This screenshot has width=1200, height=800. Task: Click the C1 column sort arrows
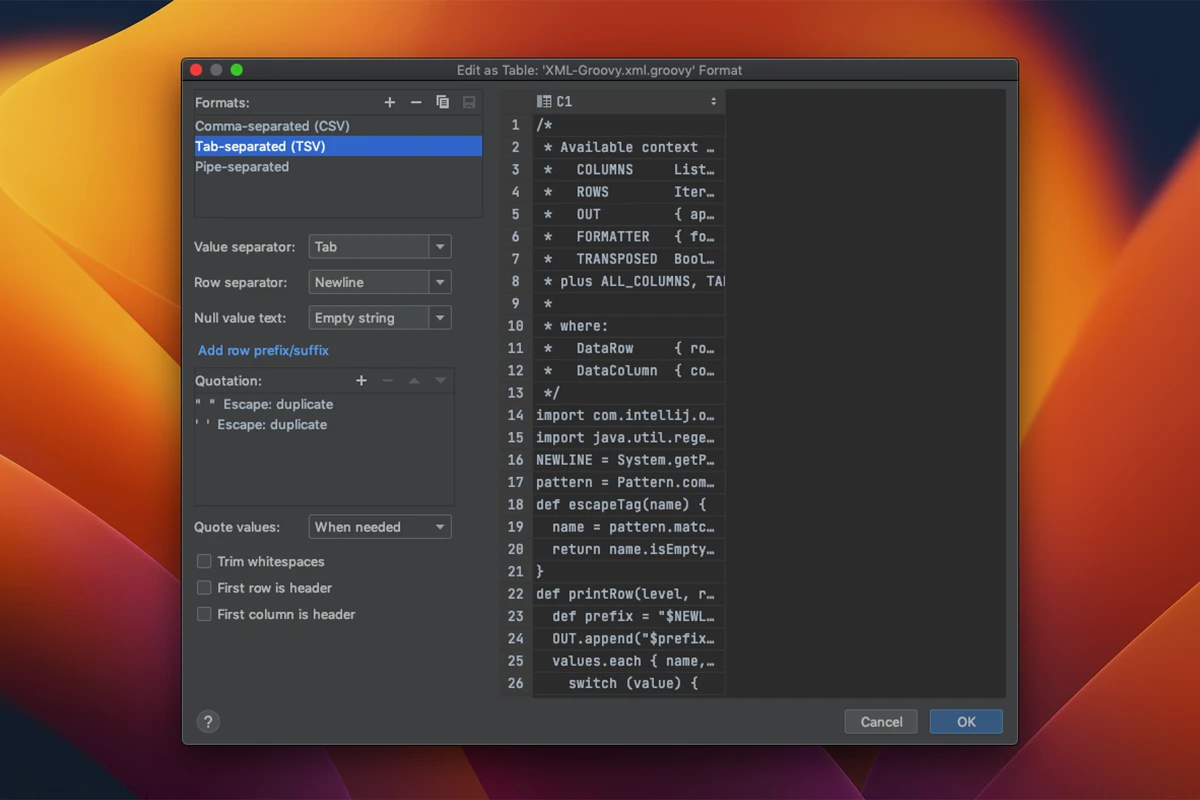713,101
